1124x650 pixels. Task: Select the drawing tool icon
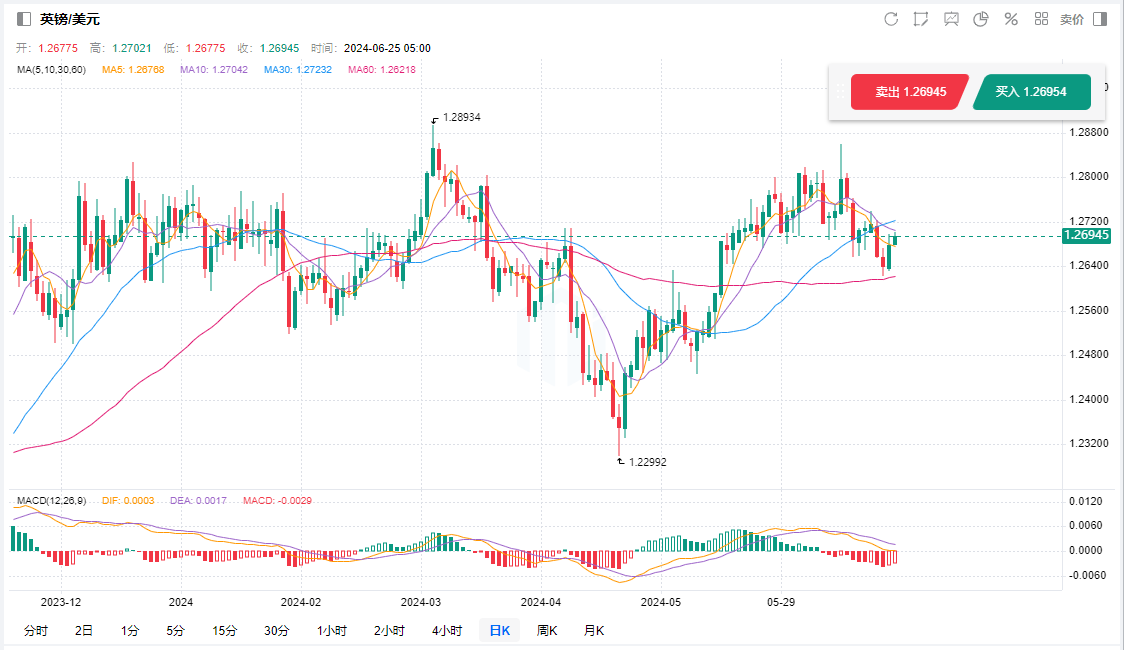[921, 19]
